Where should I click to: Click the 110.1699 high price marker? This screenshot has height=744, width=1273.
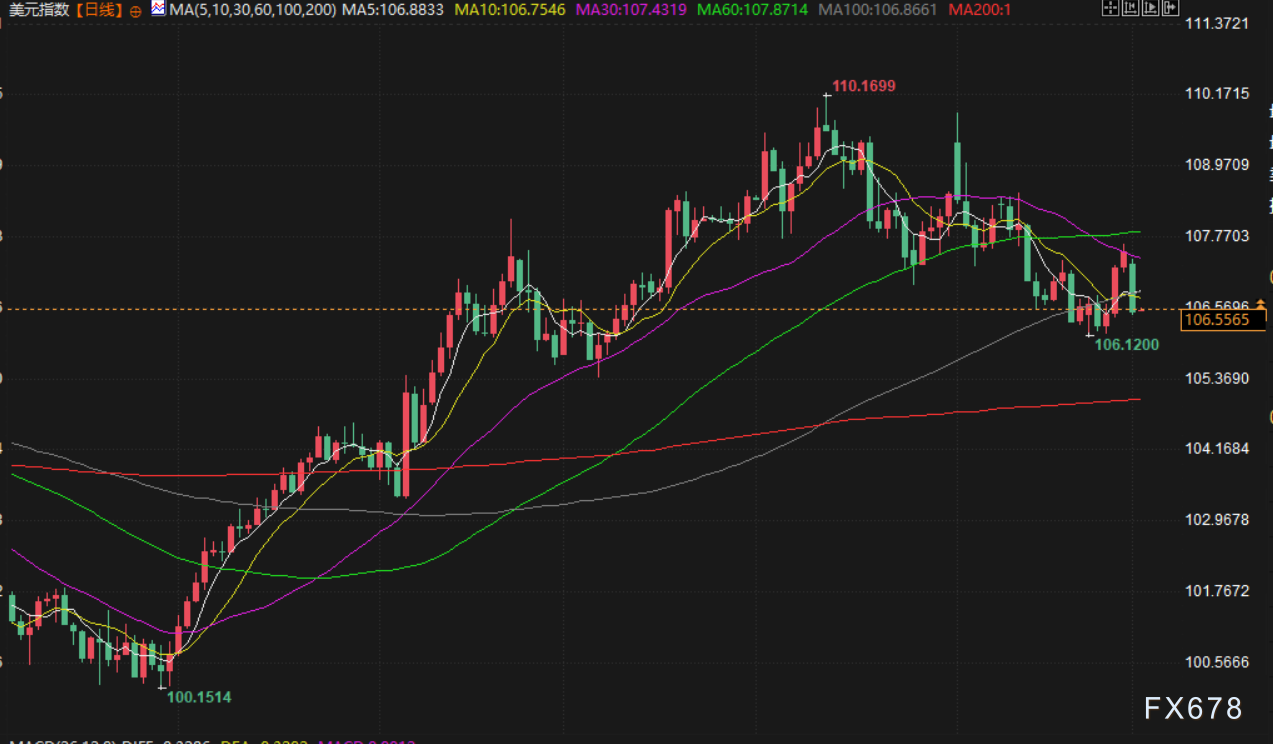tap(864, 87)
